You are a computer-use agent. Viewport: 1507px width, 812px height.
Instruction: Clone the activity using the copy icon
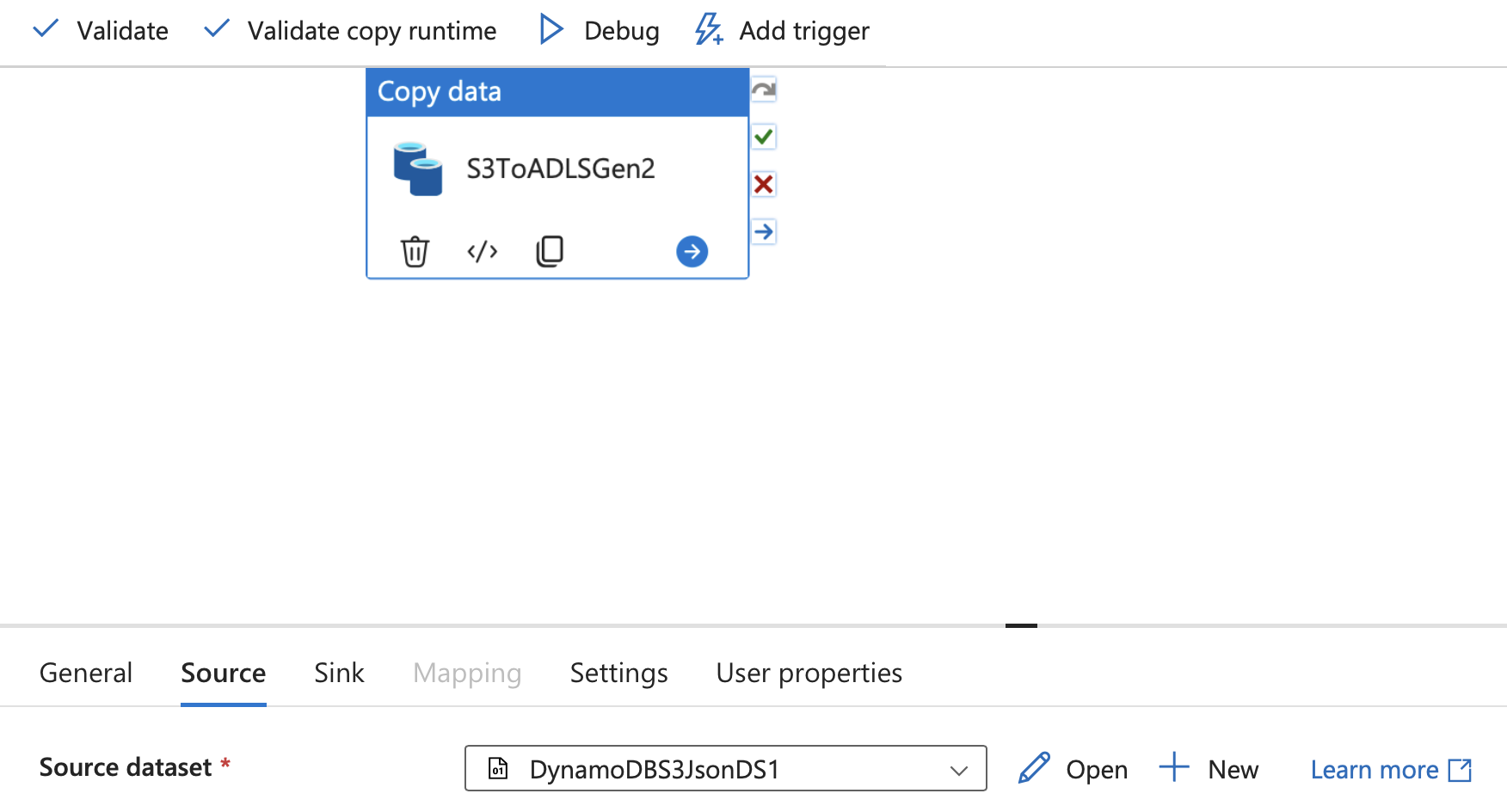point(550,251)
